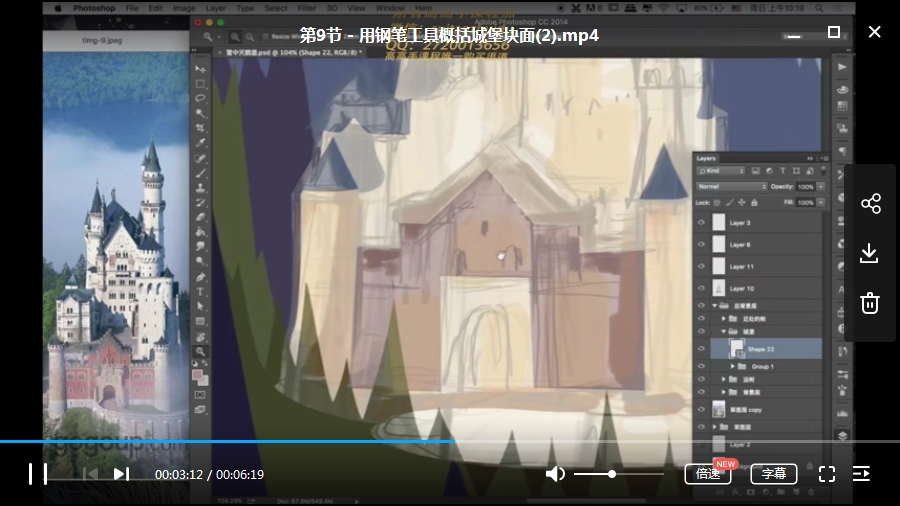Image resolution: width=900 pixels, height=506 pixels.
Task: Open the Kind filter dropdown in Layers
Action: pyautogui.click(x=721, y=171)
